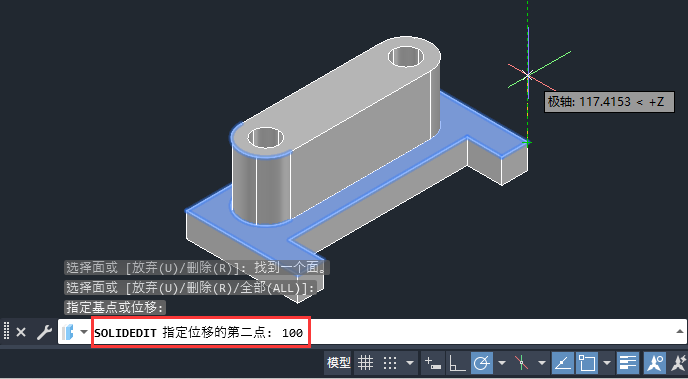Screen dimensions: 688x379
Task: Toggle lineweight display icon
Action: point(627,363)
